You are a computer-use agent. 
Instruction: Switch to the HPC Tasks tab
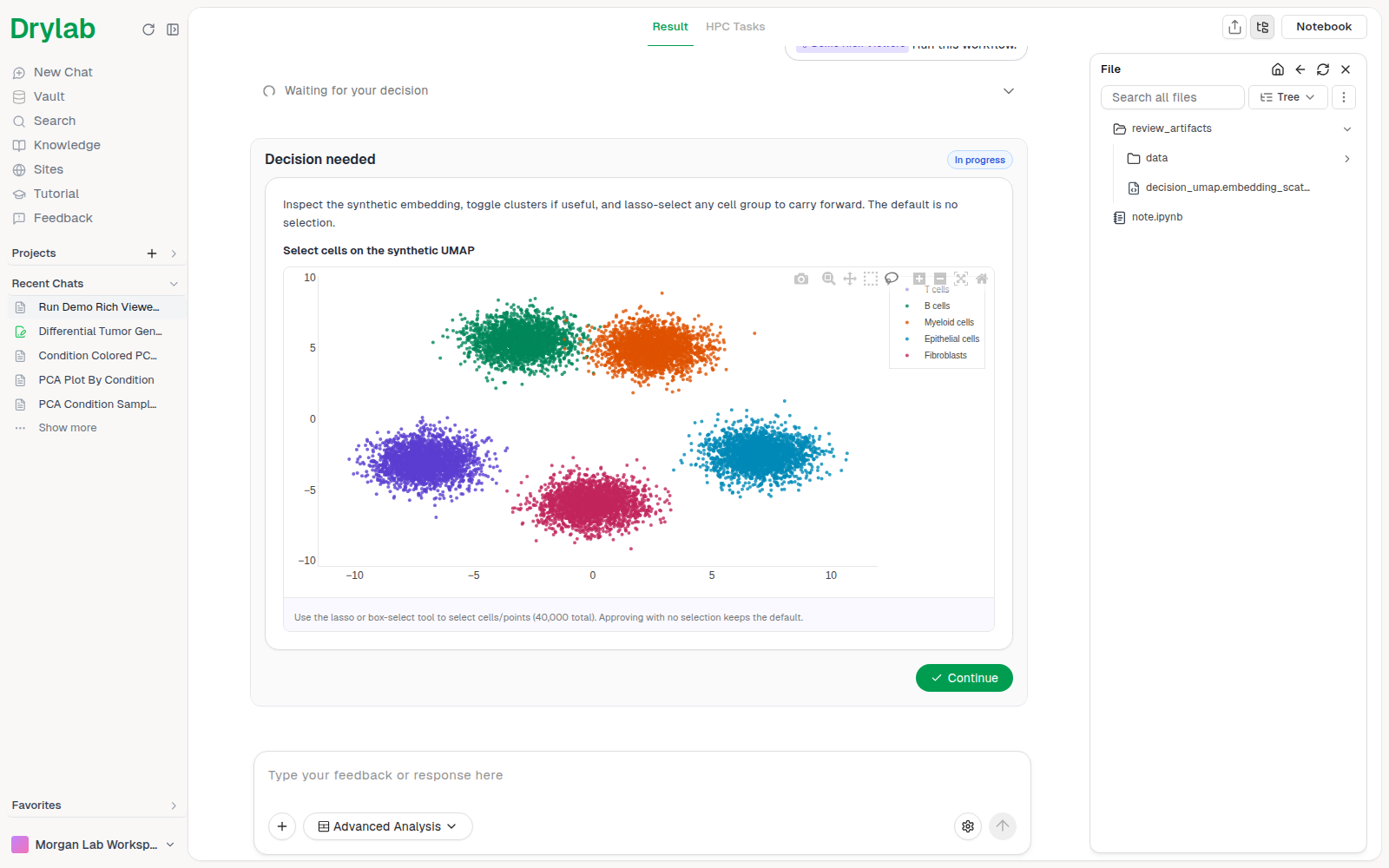pos(735,27)
